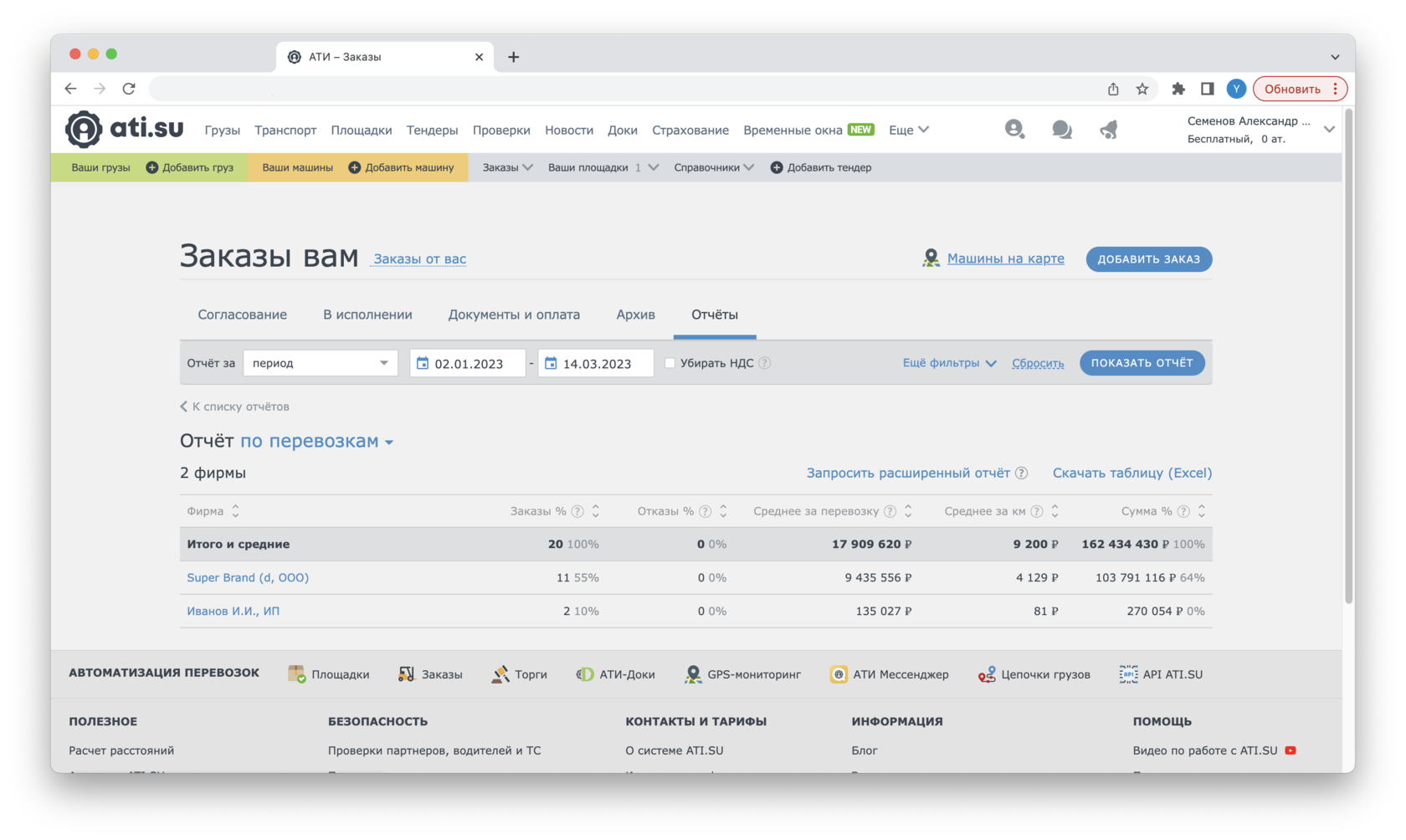Screen dimensions: 1406x840
Task: Bookmark page with the star icon
Action: tap(1142, 89)
